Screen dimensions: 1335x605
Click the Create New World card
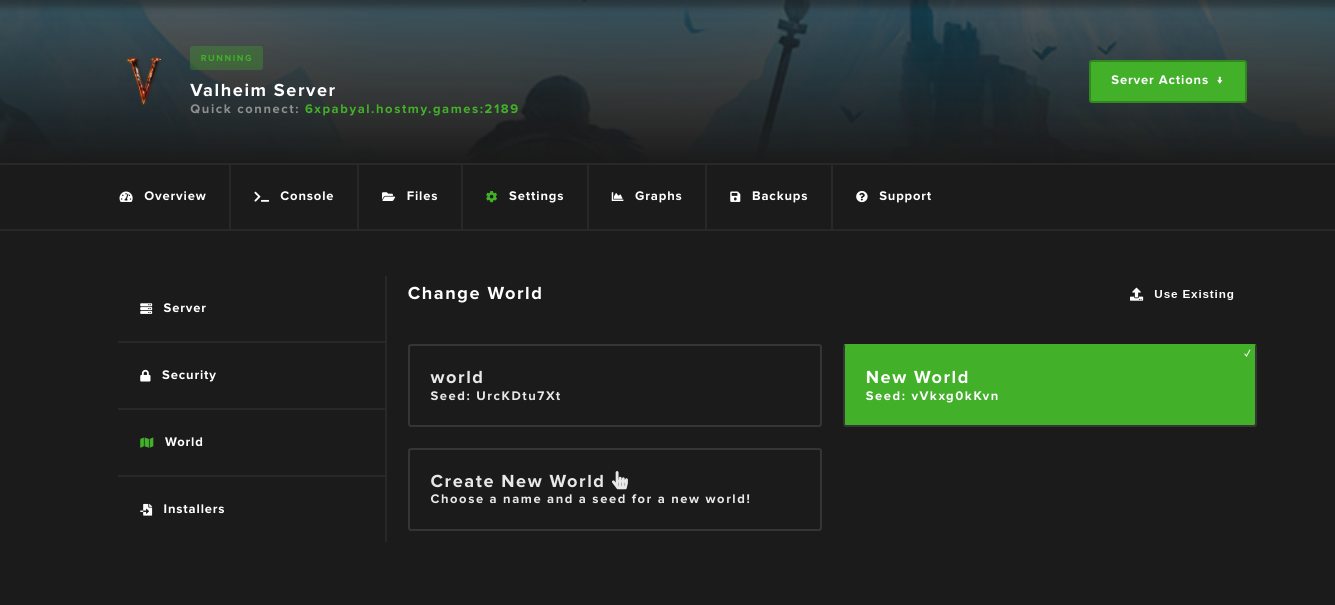[615, 489]
